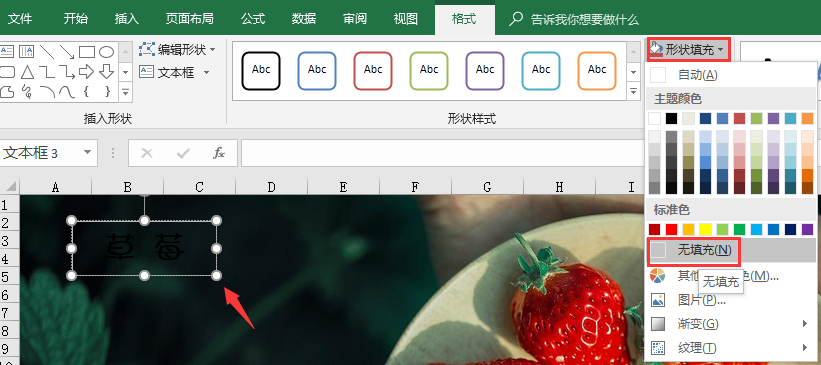Select the straight line shape

click(x=47, y=51)
